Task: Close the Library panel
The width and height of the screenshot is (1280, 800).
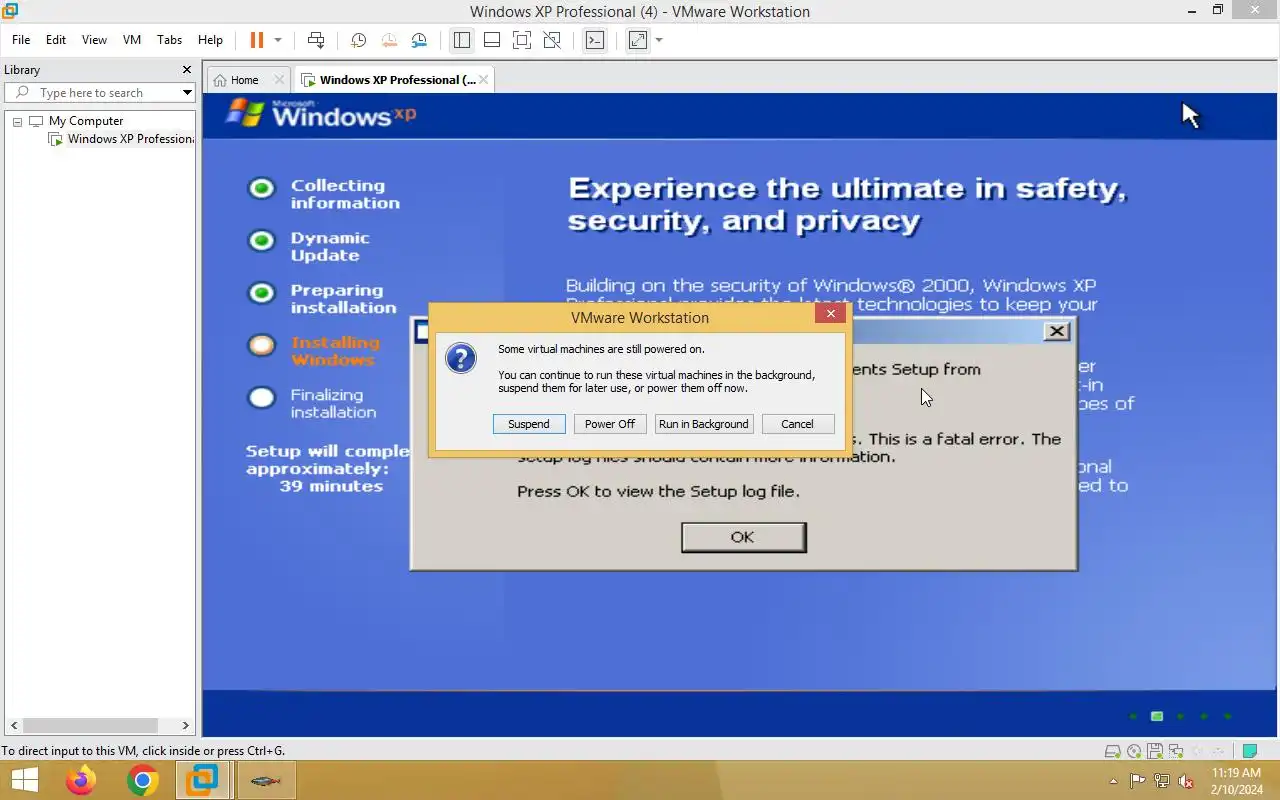Action: pos(186,70)
